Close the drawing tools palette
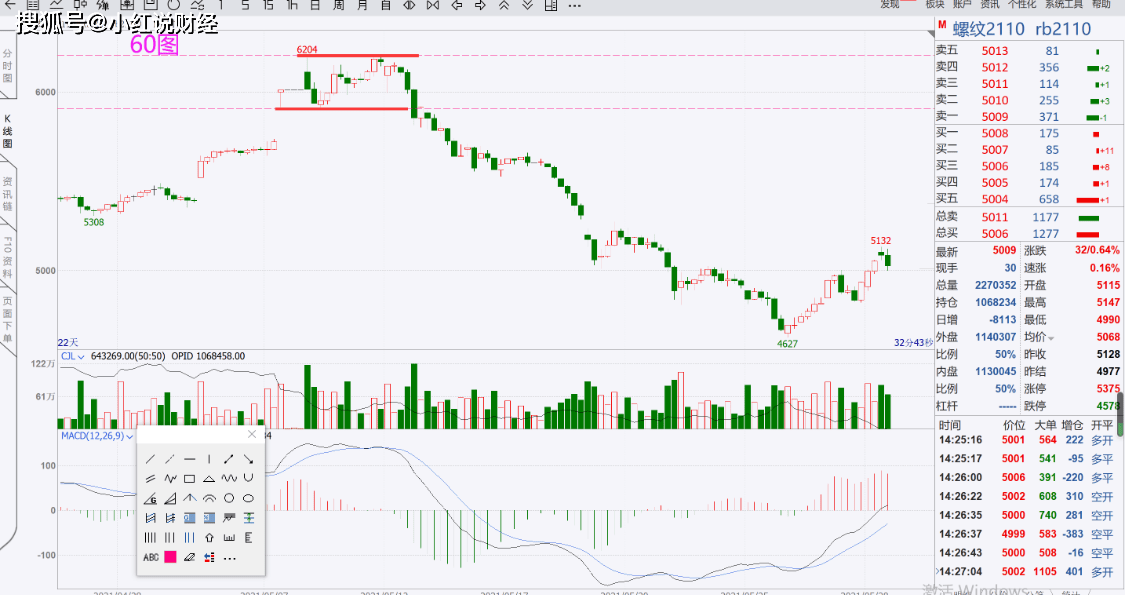The image size is (1125, 595). 252,434
